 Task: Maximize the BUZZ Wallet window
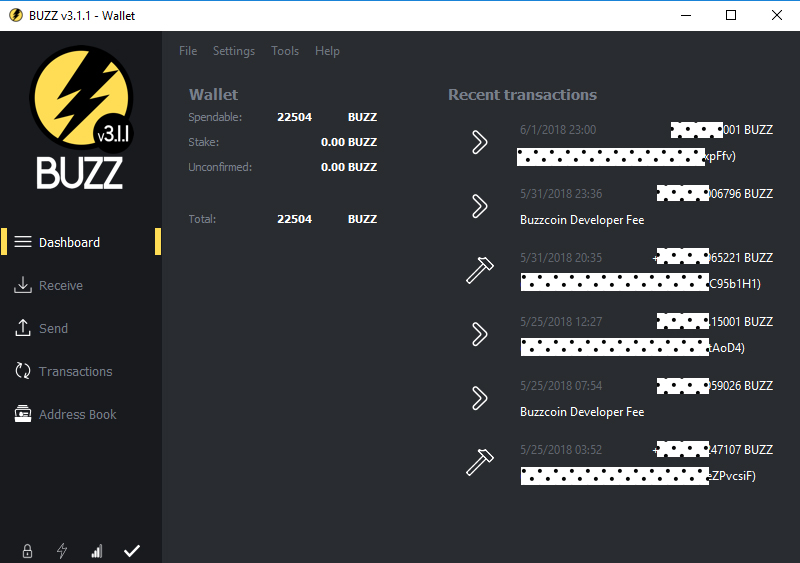point(731,15)
